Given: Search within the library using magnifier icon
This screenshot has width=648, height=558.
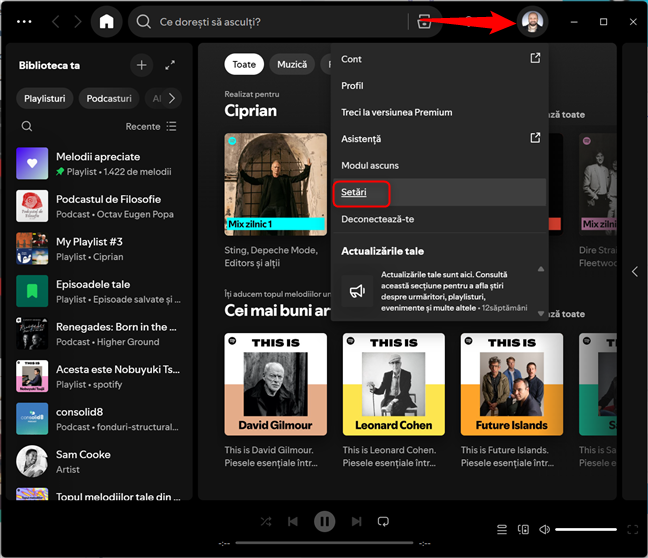Looking at the screenshot, I should 27,127.
